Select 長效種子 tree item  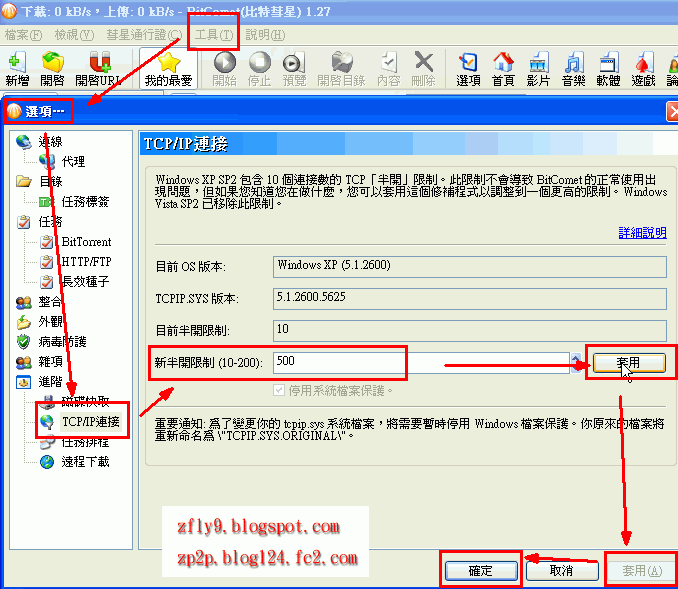pos(85,282)
